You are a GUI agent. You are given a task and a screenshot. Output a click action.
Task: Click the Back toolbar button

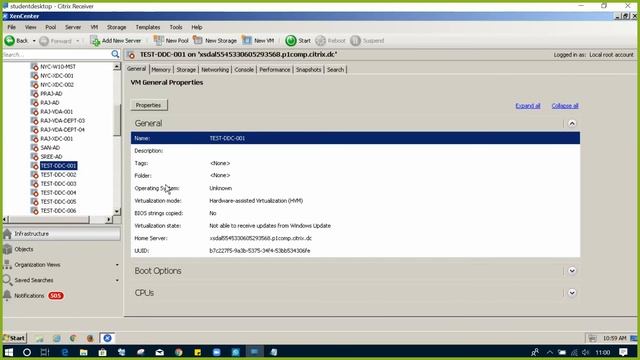[x=16, y=40]
